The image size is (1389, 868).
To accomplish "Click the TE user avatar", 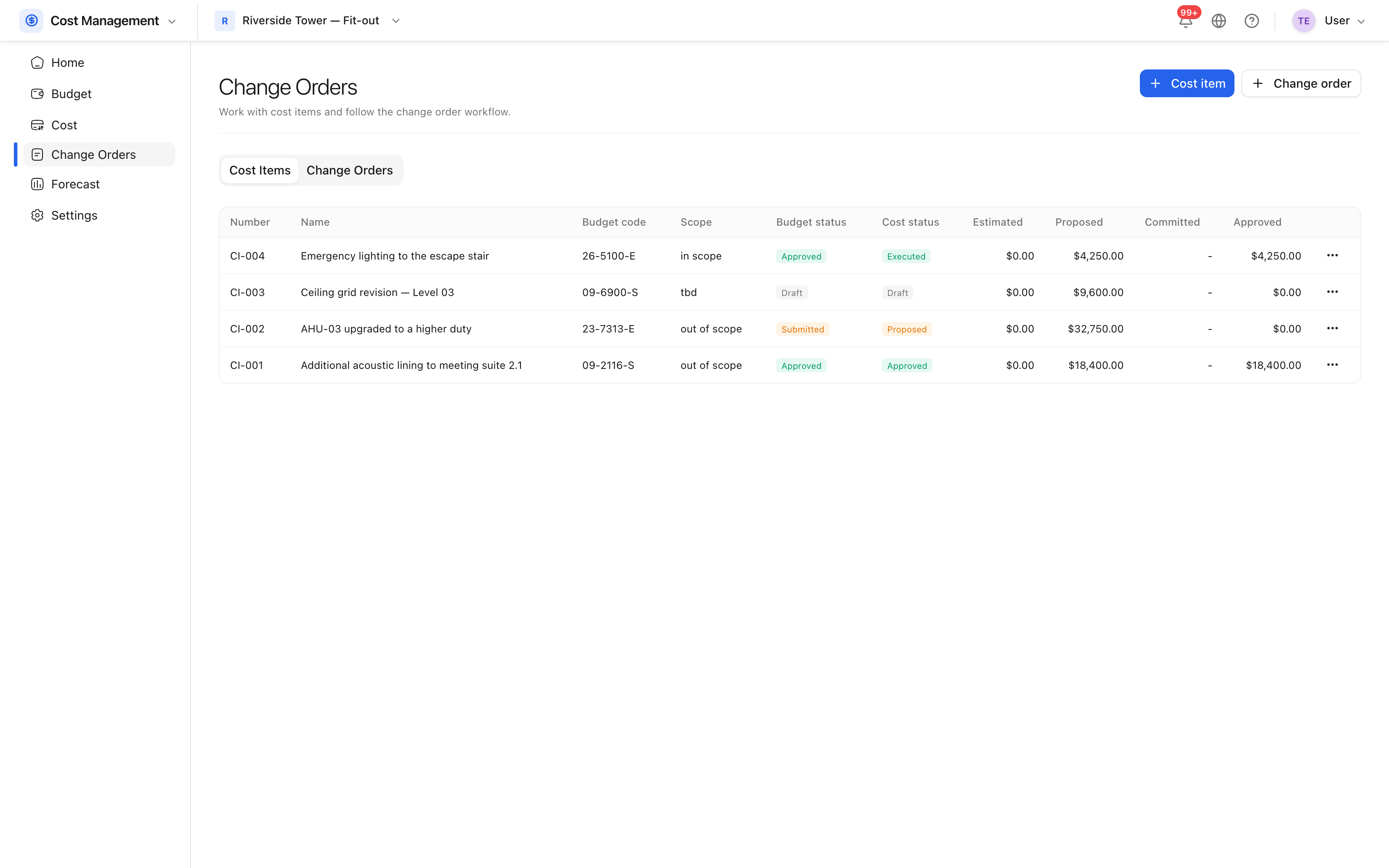I will pyautogui.click(x=1303, y=21).
